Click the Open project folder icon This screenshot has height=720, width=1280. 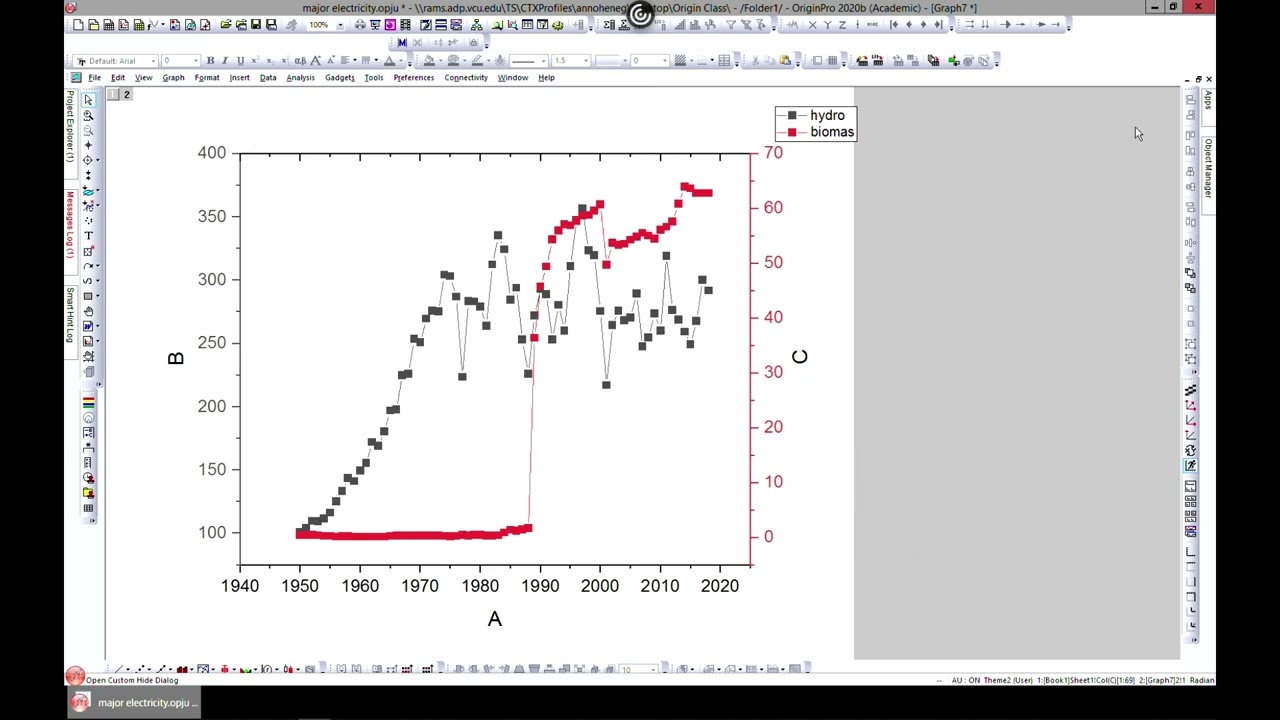pyautogui.click(x=225, y=24)
